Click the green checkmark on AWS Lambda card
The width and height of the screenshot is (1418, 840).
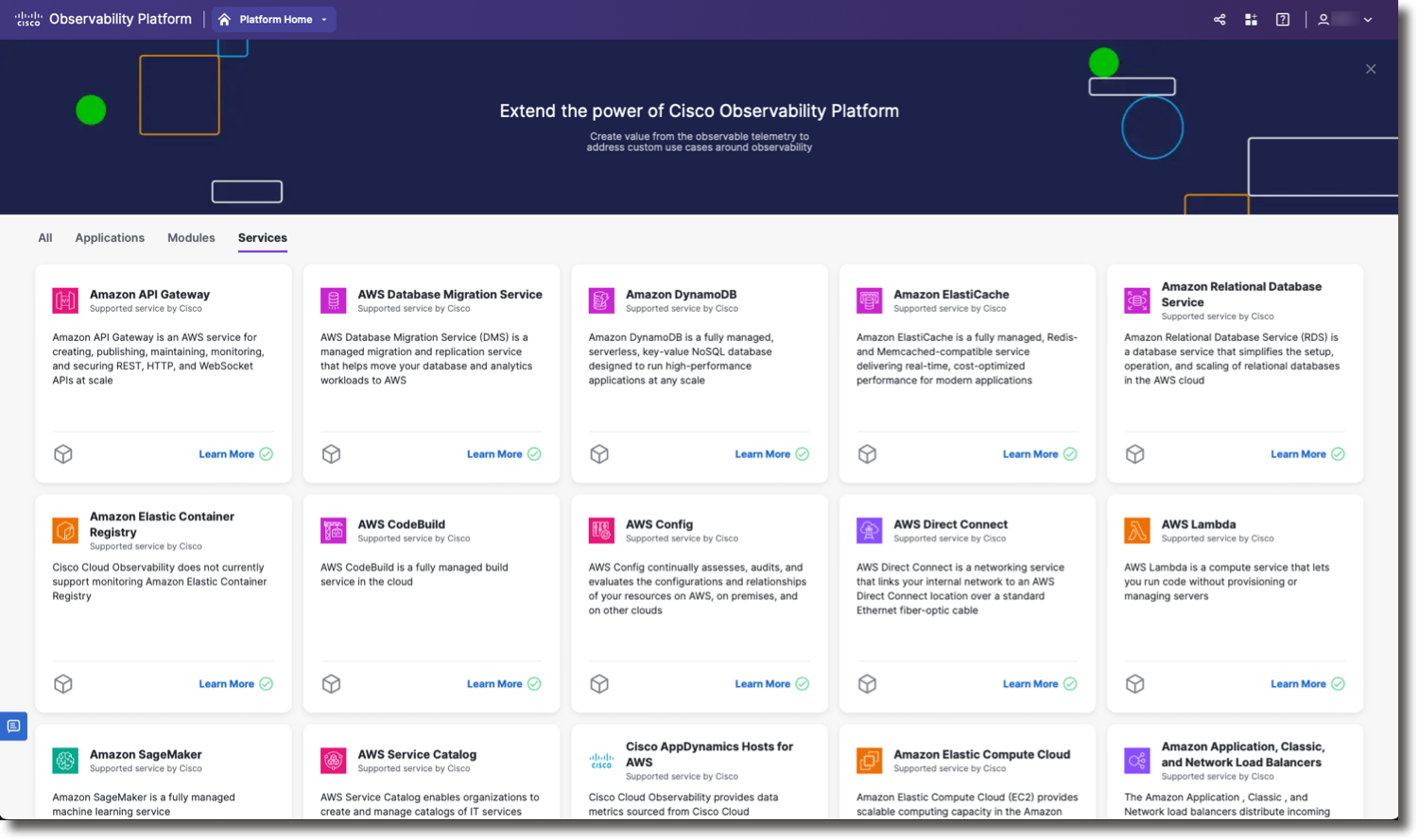tap(1338, 684)
